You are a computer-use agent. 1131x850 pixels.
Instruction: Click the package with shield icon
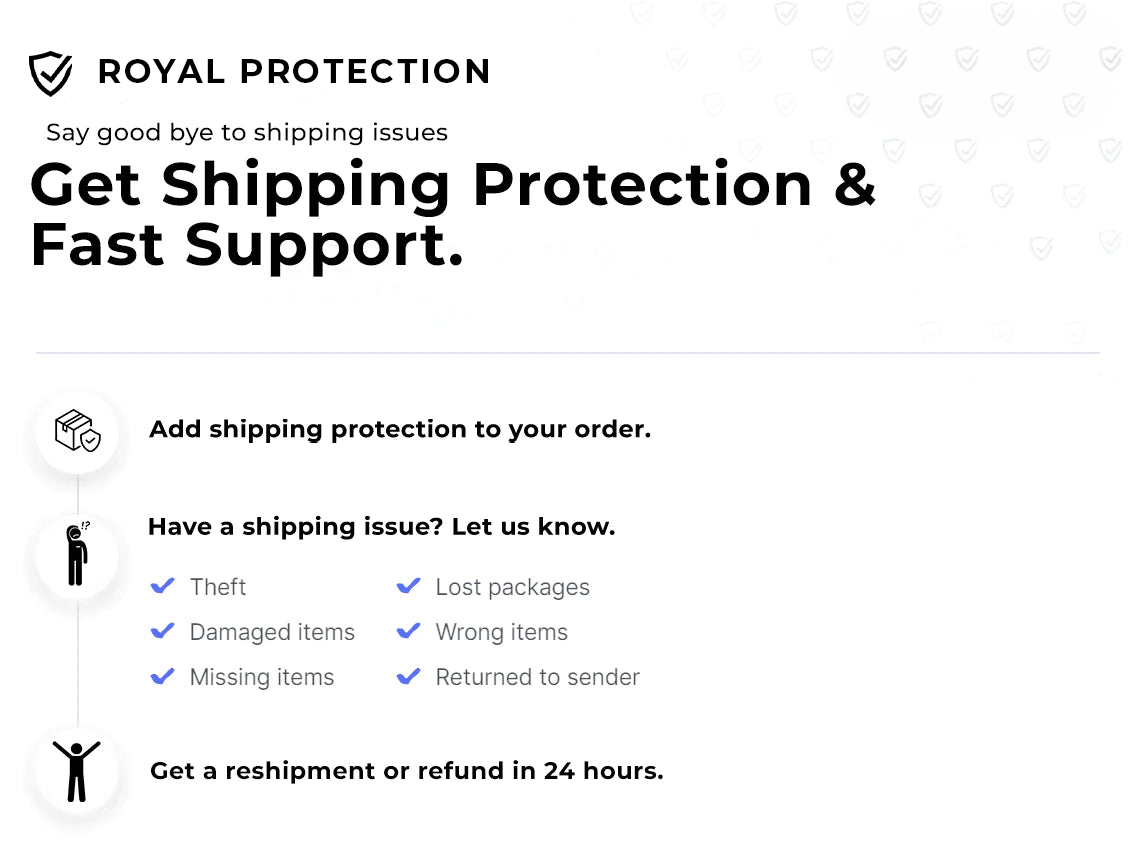[77, 431]
